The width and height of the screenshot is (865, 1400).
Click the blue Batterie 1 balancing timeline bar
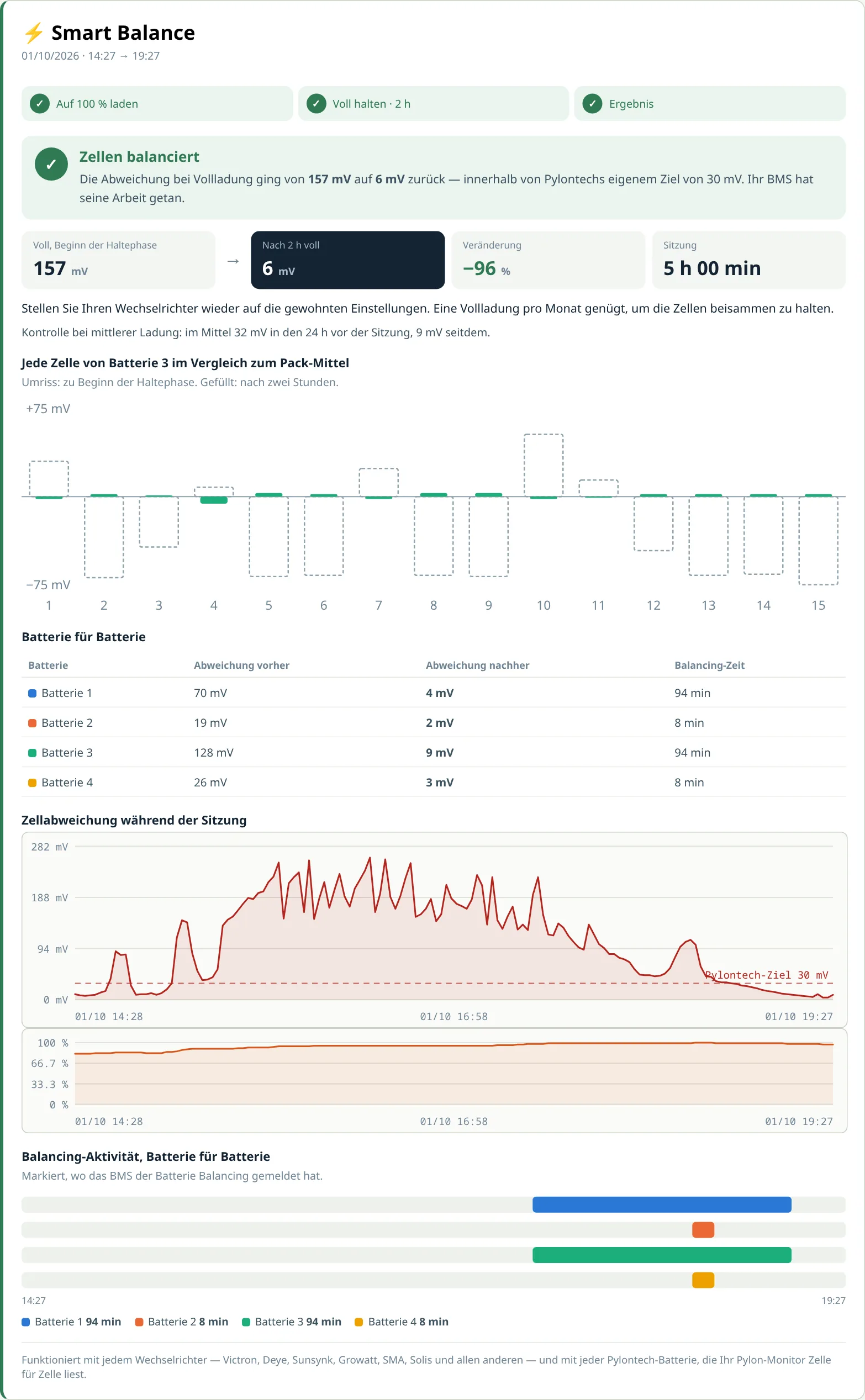tap(662, 1204)
